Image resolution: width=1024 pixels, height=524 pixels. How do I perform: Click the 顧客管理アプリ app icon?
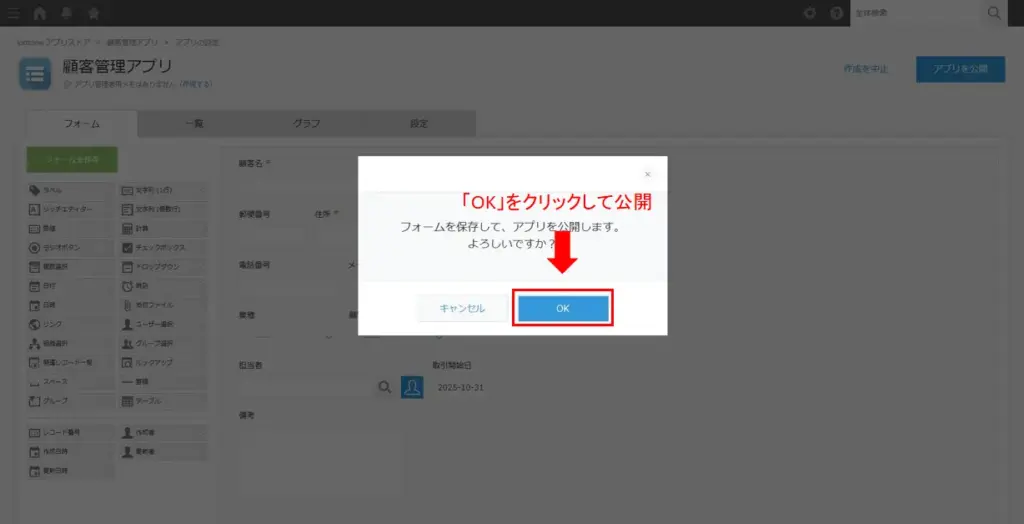point(35,73)
